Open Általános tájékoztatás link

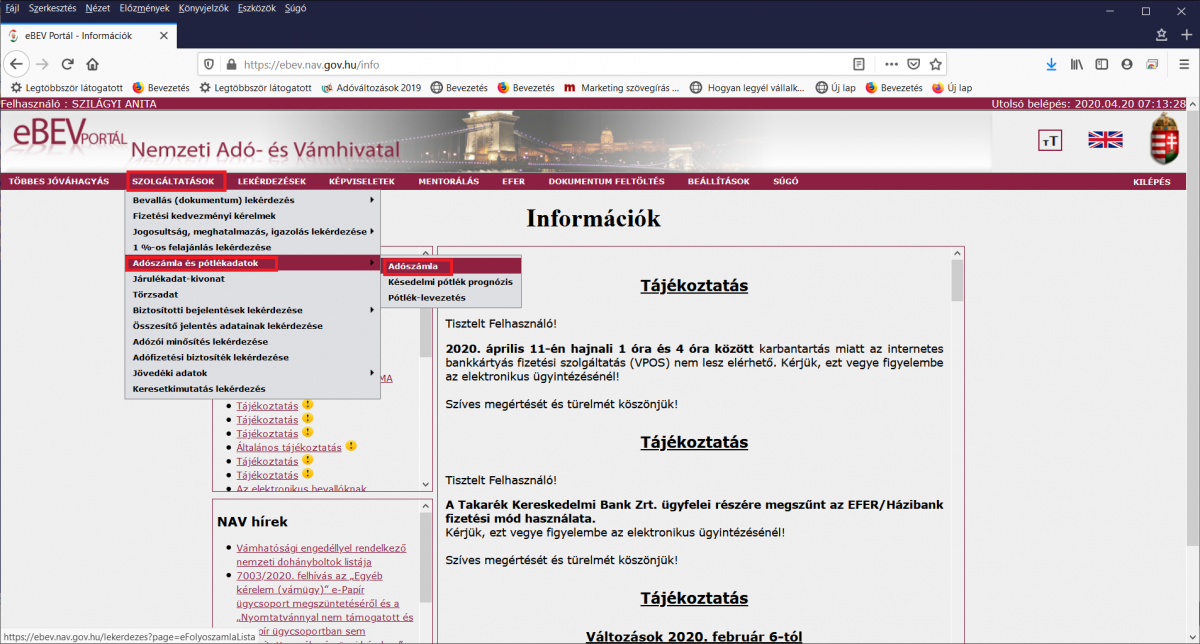pos(289,448)
